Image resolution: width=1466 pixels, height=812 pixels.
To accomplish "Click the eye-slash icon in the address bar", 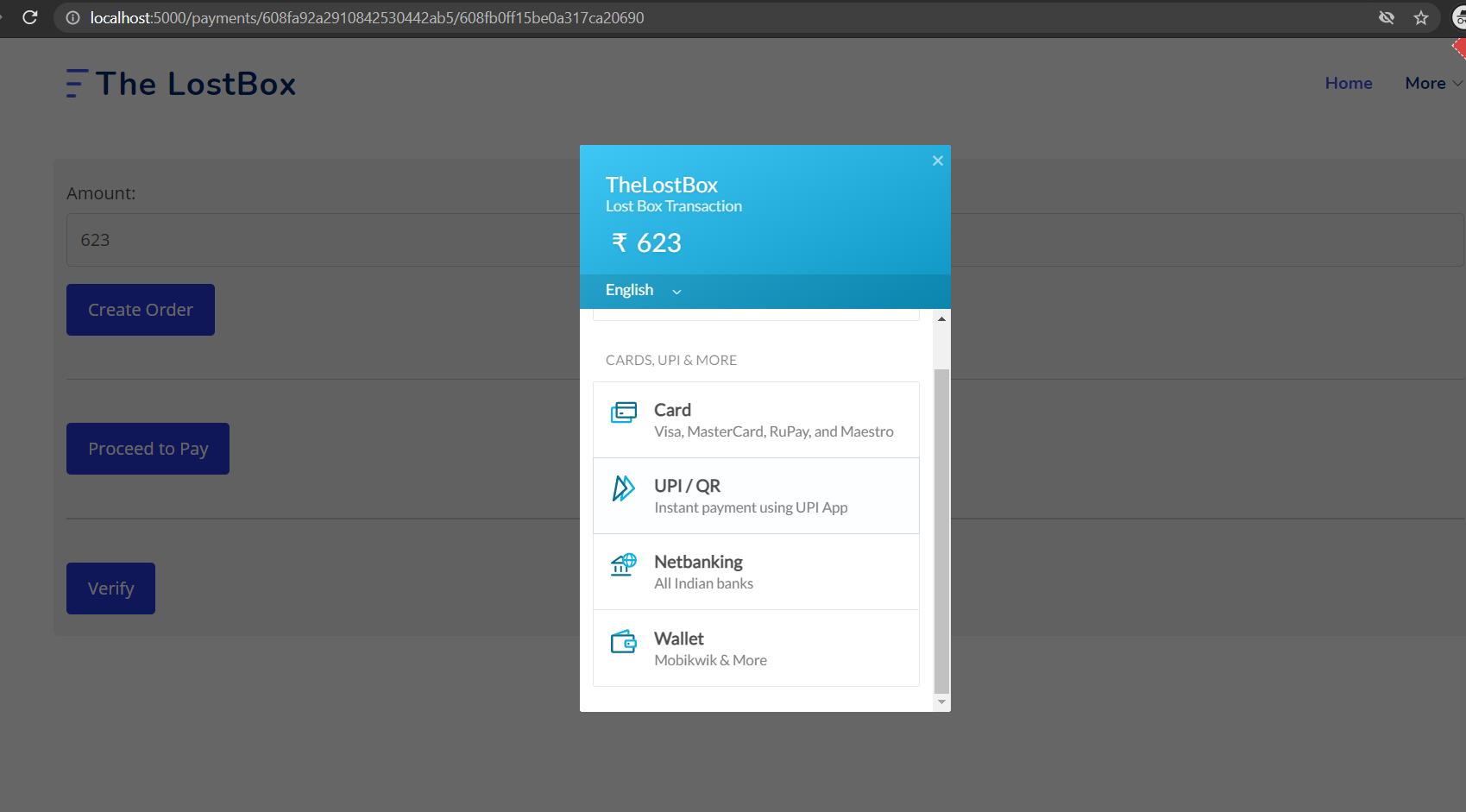I will click(x=1387, y=17).
